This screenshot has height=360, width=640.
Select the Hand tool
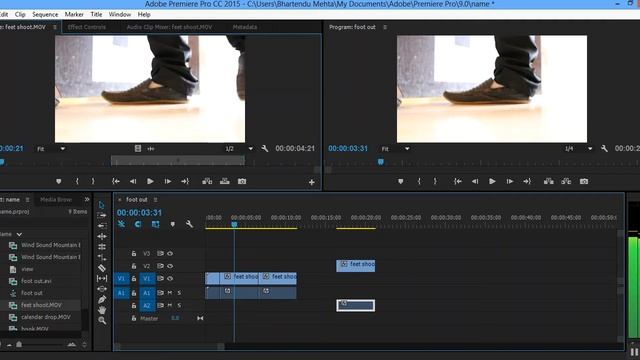click(x=102, y=310)
